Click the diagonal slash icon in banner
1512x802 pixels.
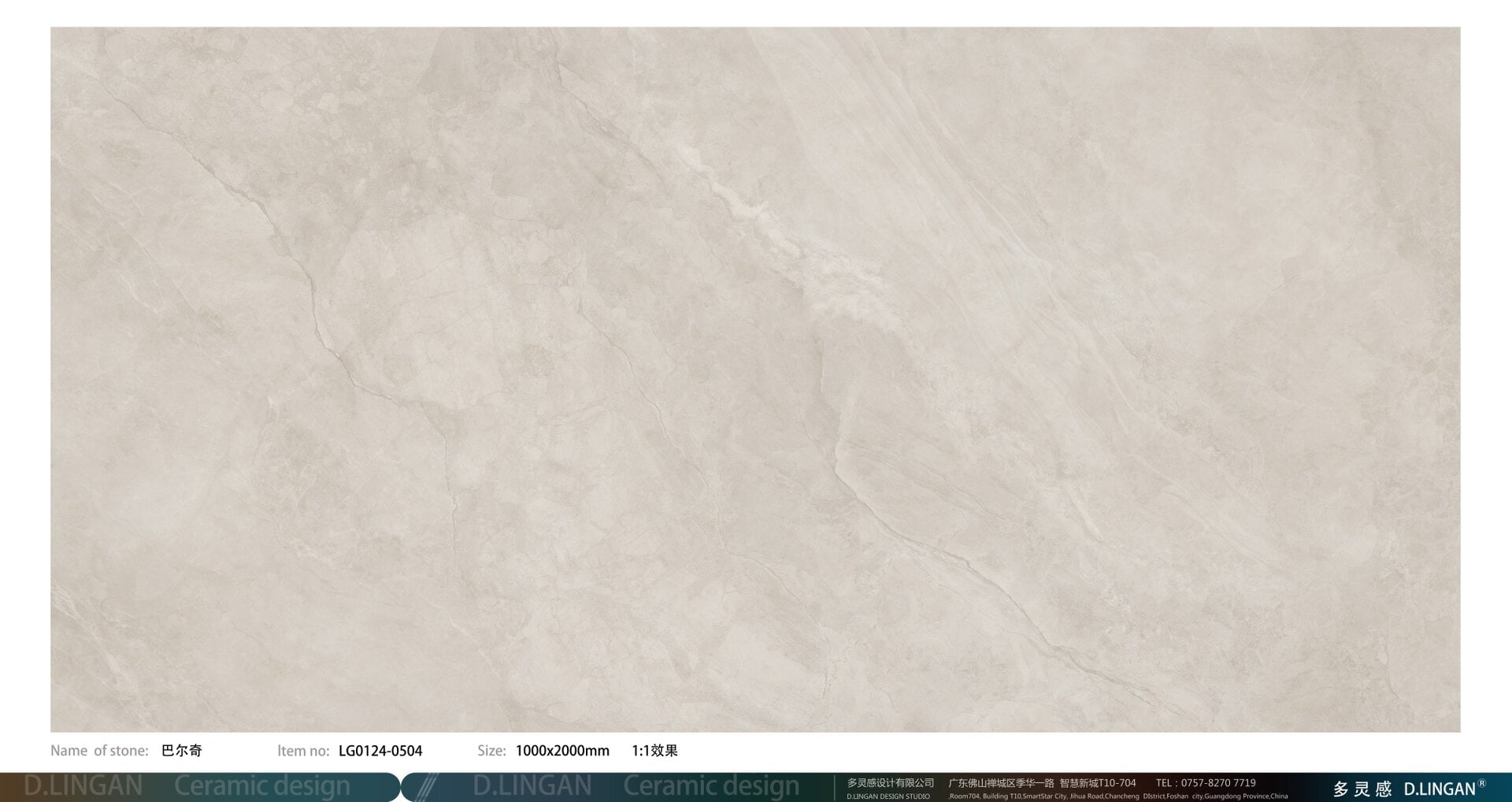426,787
